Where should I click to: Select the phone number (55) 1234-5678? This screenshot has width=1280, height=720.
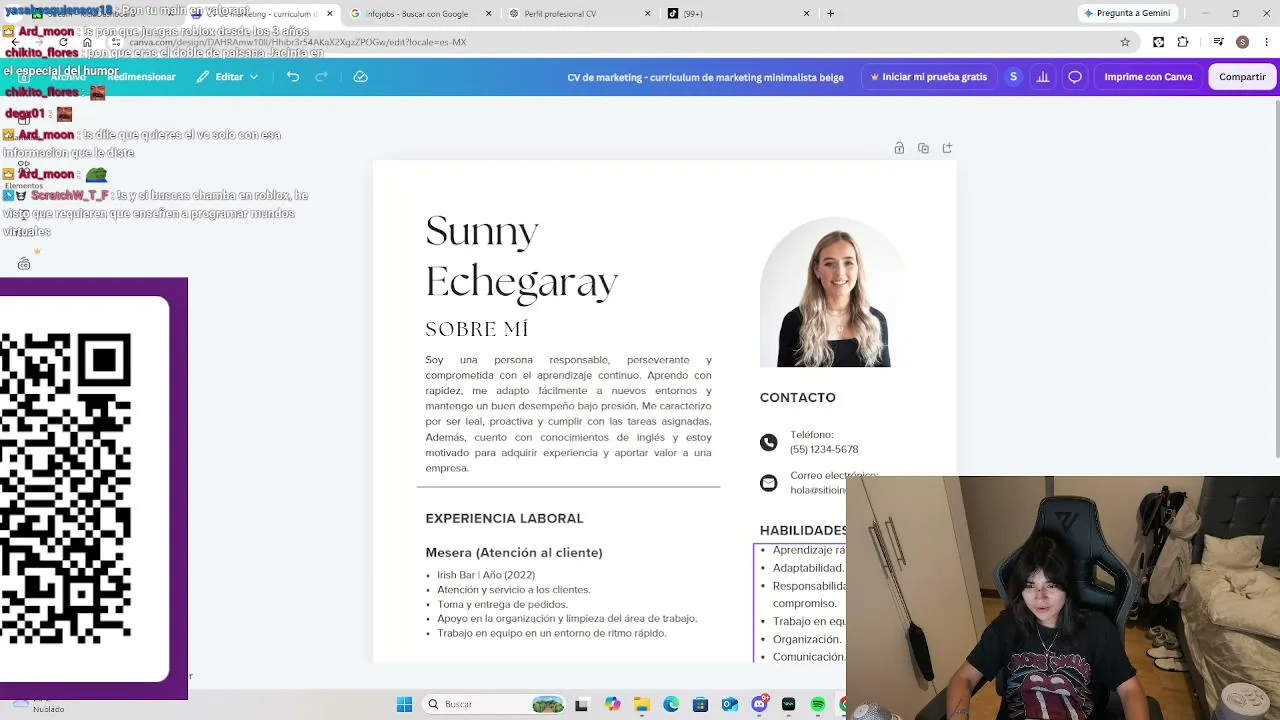[824, 449]
